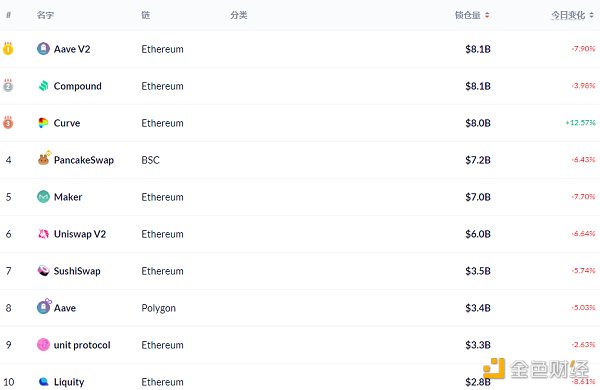
Task: Click the Maker teal logo icon
Action: pos(43,197)
